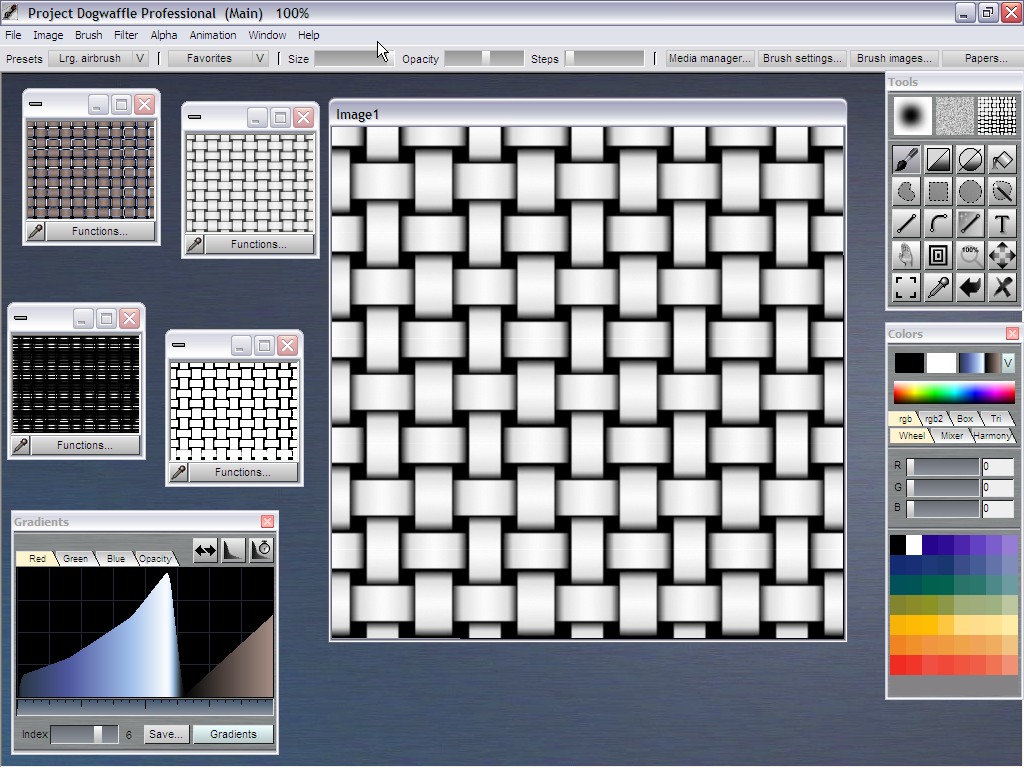Pick the Text tool marked T
1024x768 pixels.
click(1001, 224)
